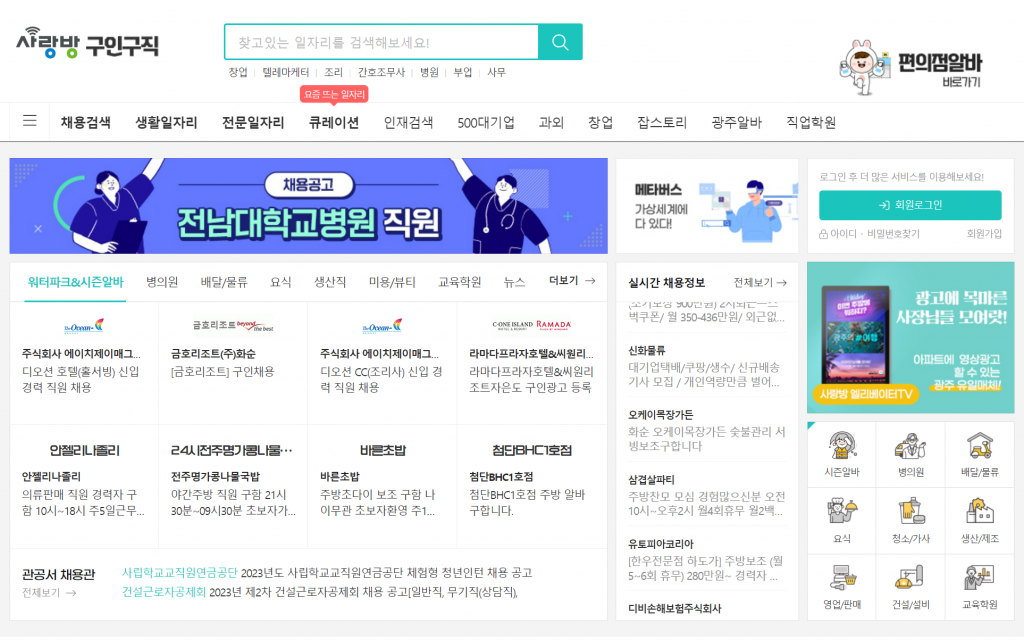1024x640 pixels.
Task: Open 사랑방 엘리베이터TV ad banner
Action: [910, 337]
